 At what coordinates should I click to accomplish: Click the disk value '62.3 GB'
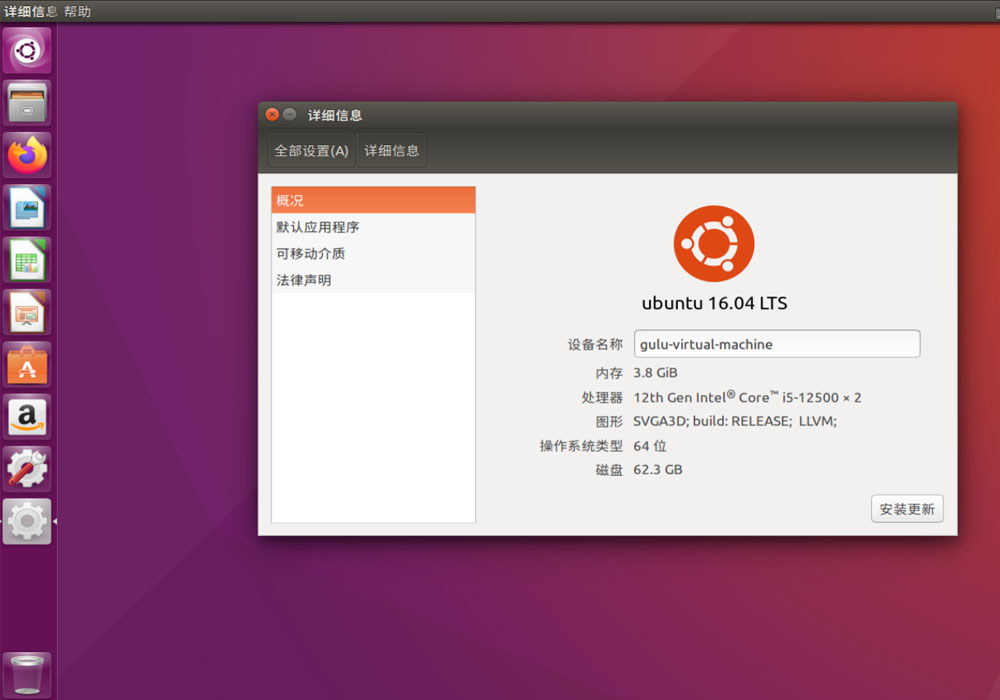coord(658,470)
